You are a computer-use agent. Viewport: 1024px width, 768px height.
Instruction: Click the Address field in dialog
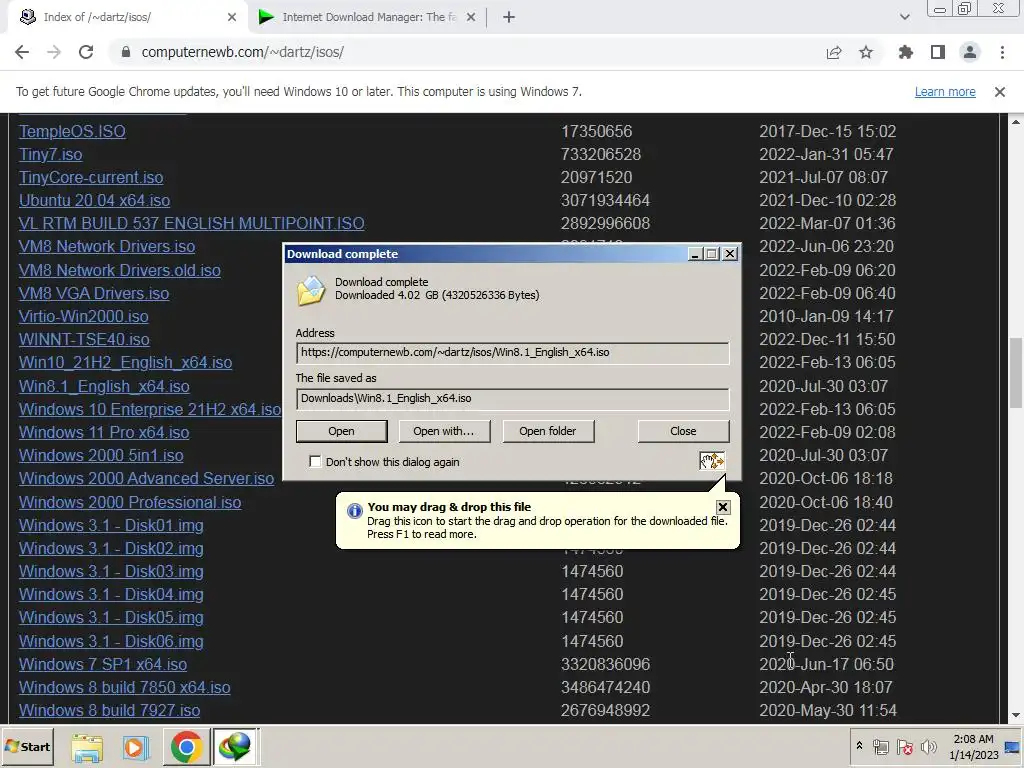[x=513, y=353]
